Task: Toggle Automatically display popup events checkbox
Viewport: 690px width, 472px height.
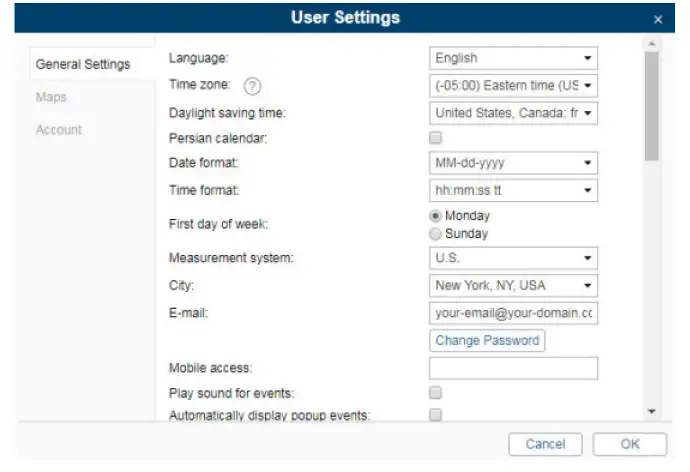Action: (435, 415)
